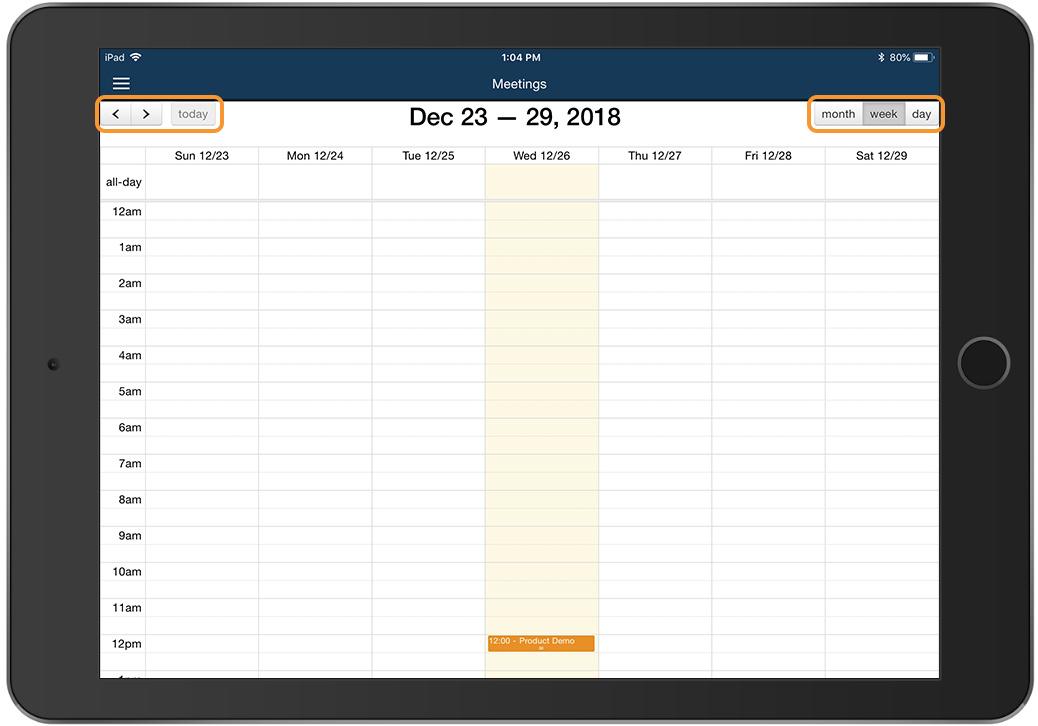The height and width of the screenshot is (726, 1038).
Task: Click the 1am time label
Action: (x=130, y=248)
